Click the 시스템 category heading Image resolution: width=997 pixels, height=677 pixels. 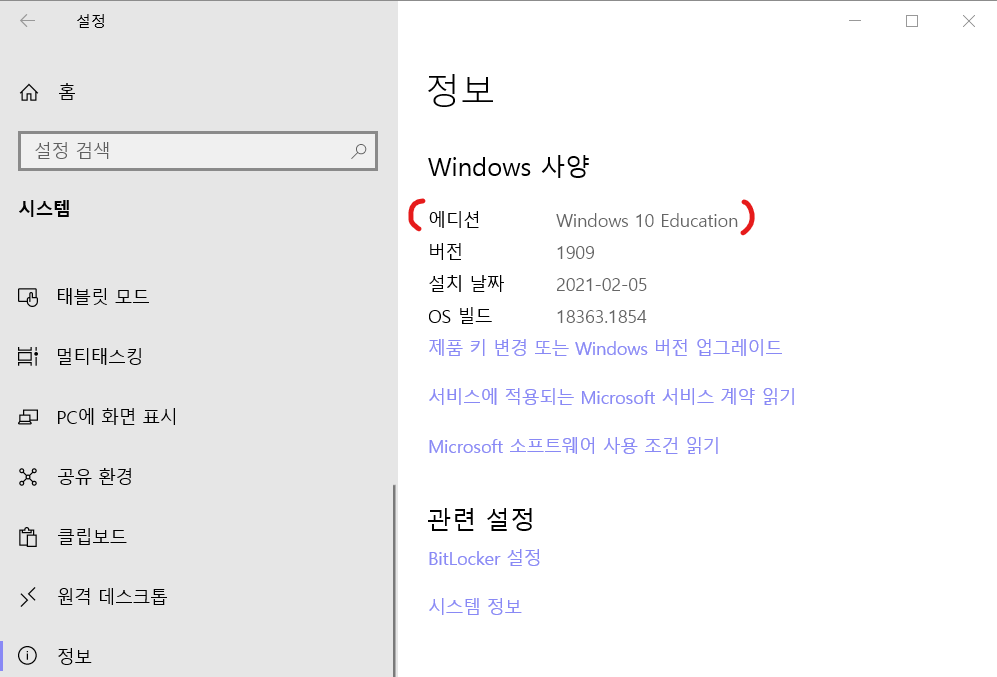click(x=45, y=209)
